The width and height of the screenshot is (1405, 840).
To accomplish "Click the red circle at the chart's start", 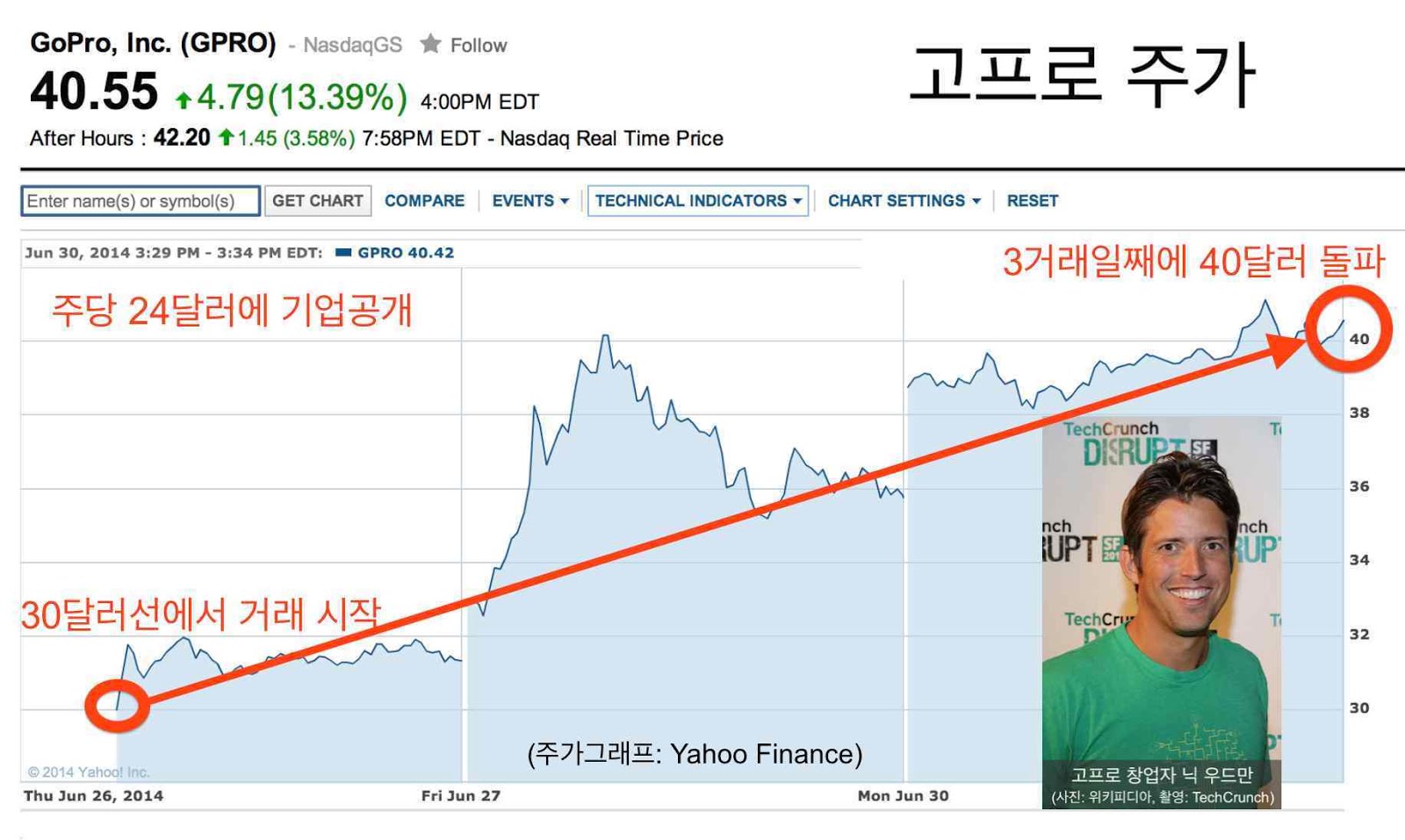I will (x=117, y=705).
